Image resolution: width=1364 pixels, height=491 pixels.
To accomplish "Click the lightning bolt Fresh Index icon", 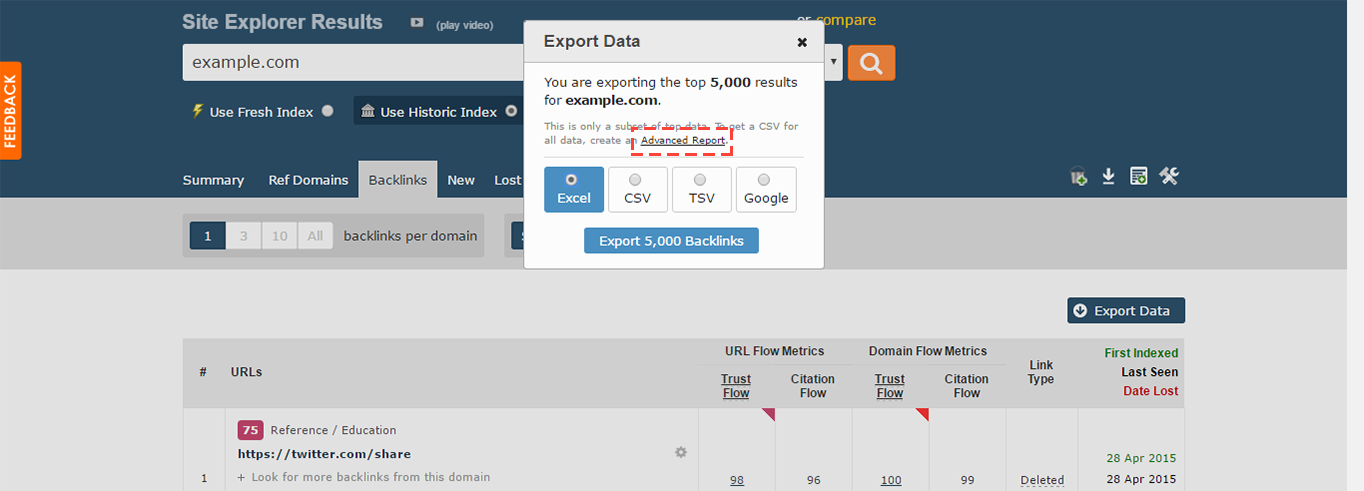I will [198, 111].
